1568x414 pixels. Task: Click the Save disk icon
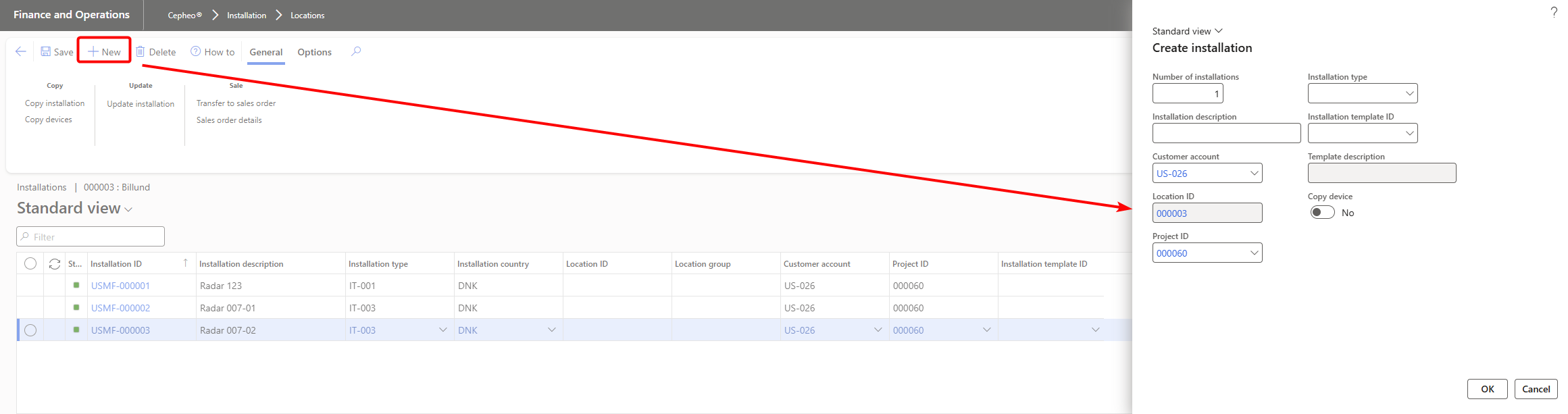pos(45,51)
